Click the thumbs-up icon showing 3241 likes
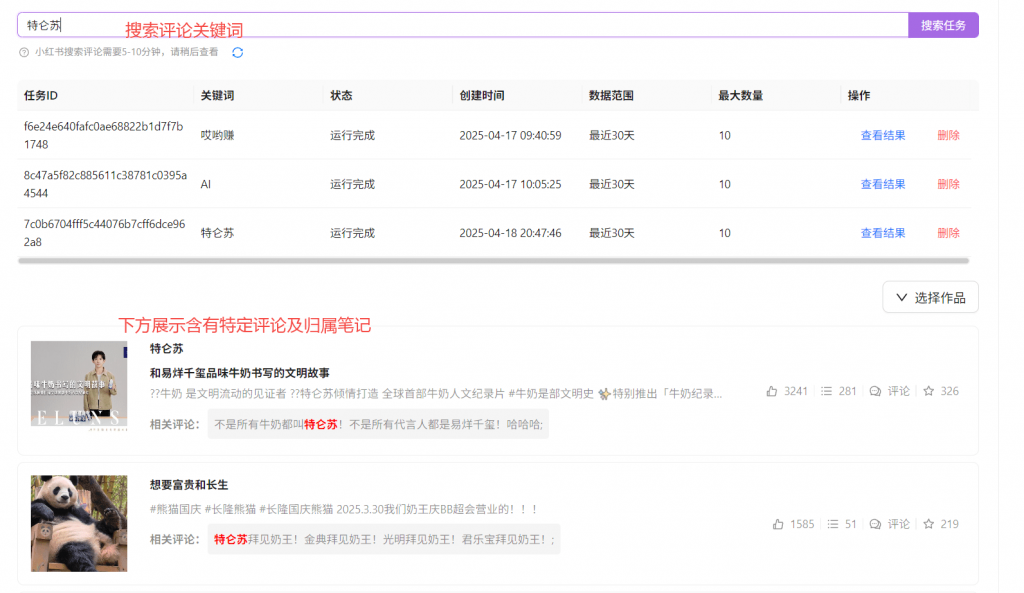1024x593 pixels. point(772,391)
